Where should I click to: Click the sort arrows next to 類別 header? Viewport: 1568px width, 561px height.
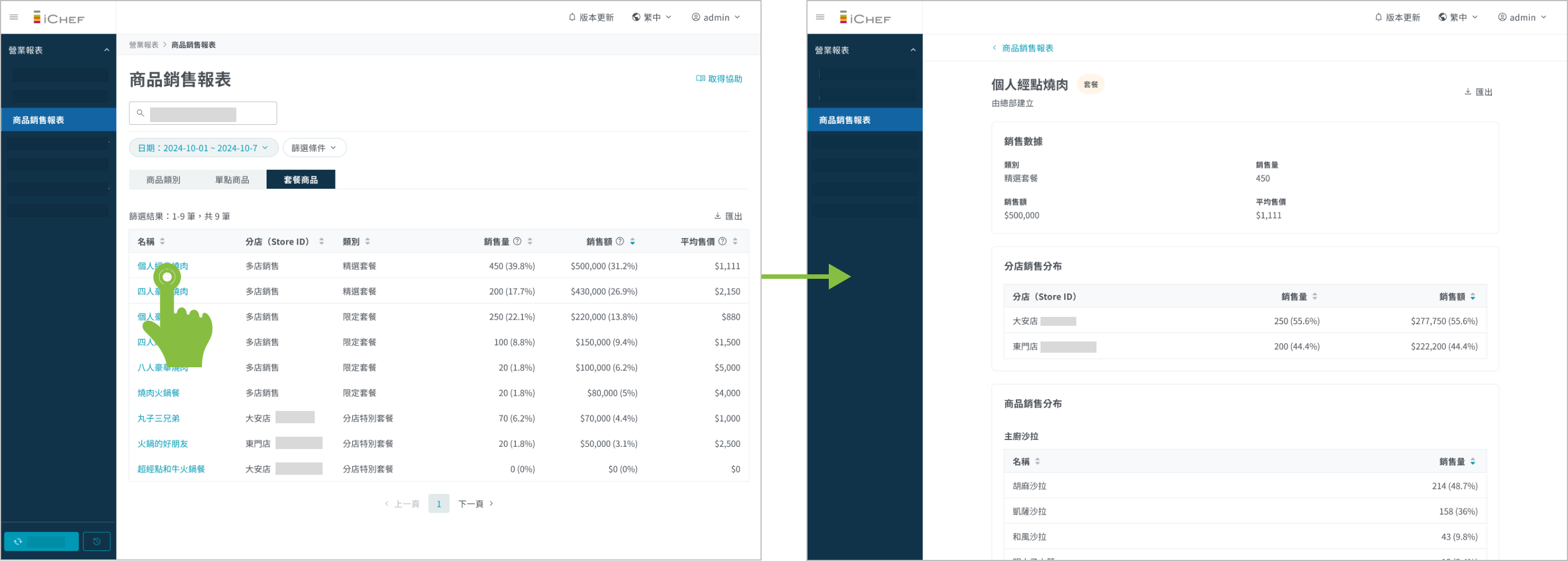coord(368,241)
